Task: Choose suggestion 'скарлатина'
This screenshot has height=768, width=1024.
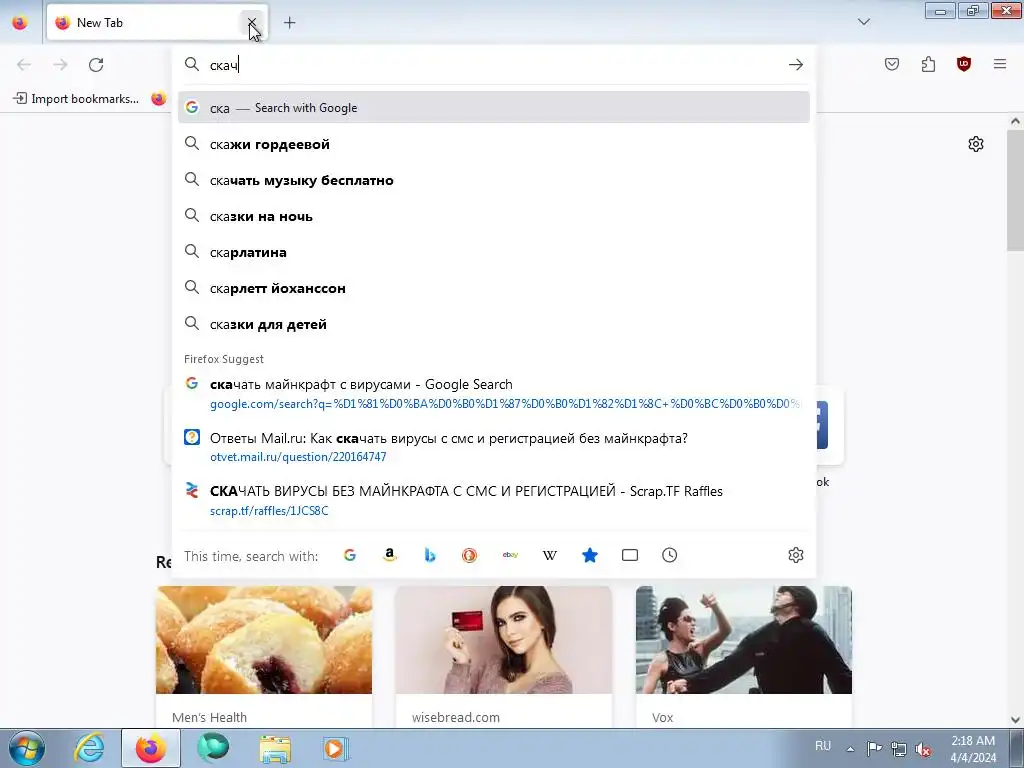Action: pyautogui.click(x=494, y=251)
